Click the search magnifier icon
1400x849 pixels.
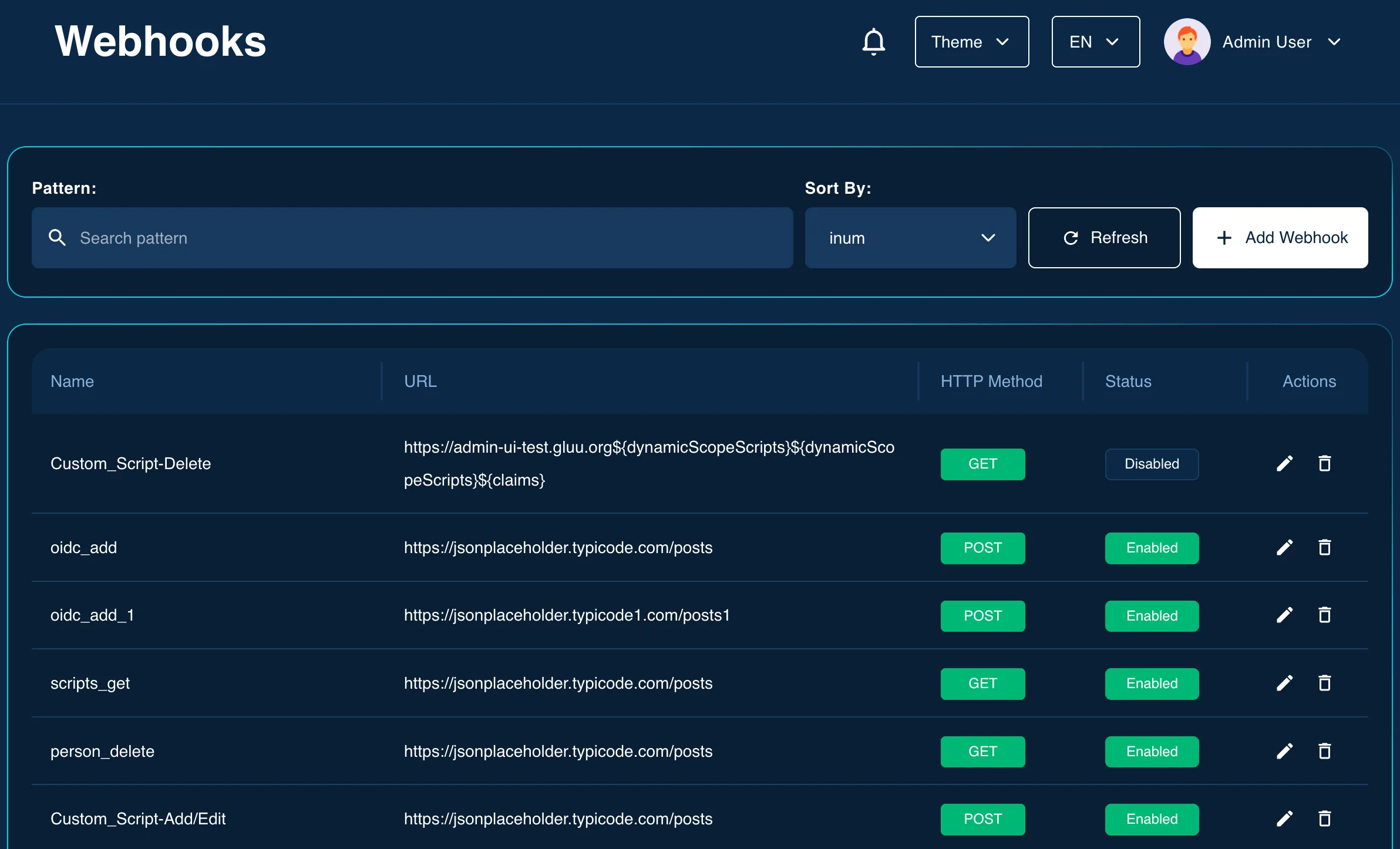(x=57, y=238)
